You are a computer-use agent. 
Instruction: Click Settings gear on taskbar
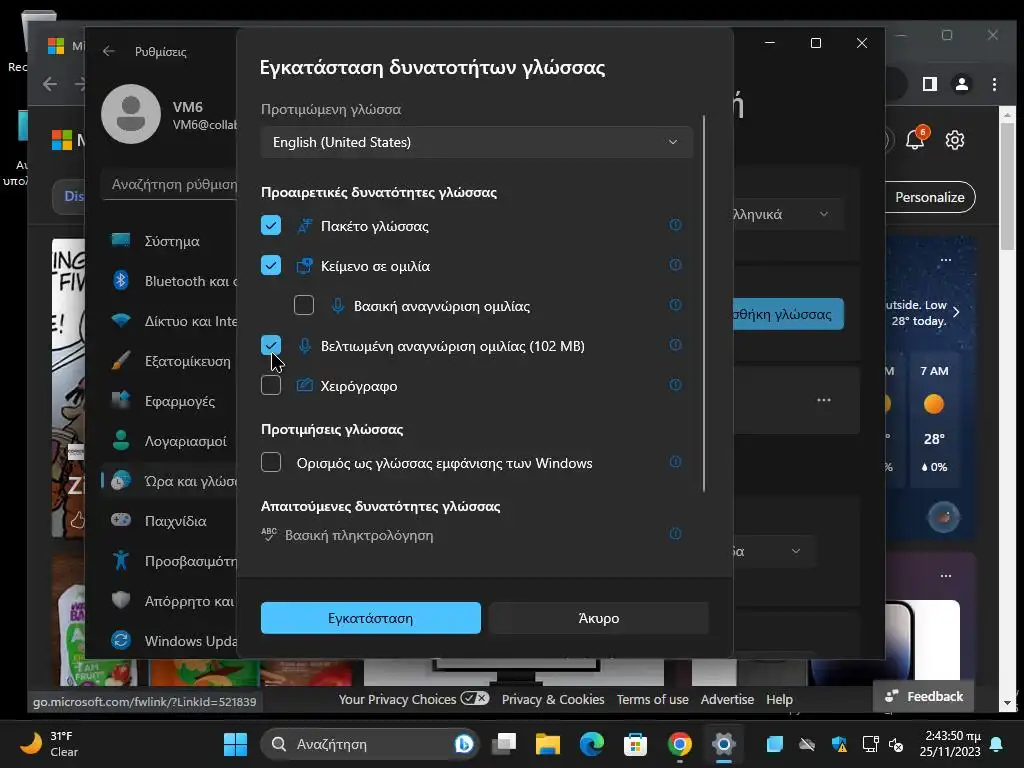tap(724, 744)
